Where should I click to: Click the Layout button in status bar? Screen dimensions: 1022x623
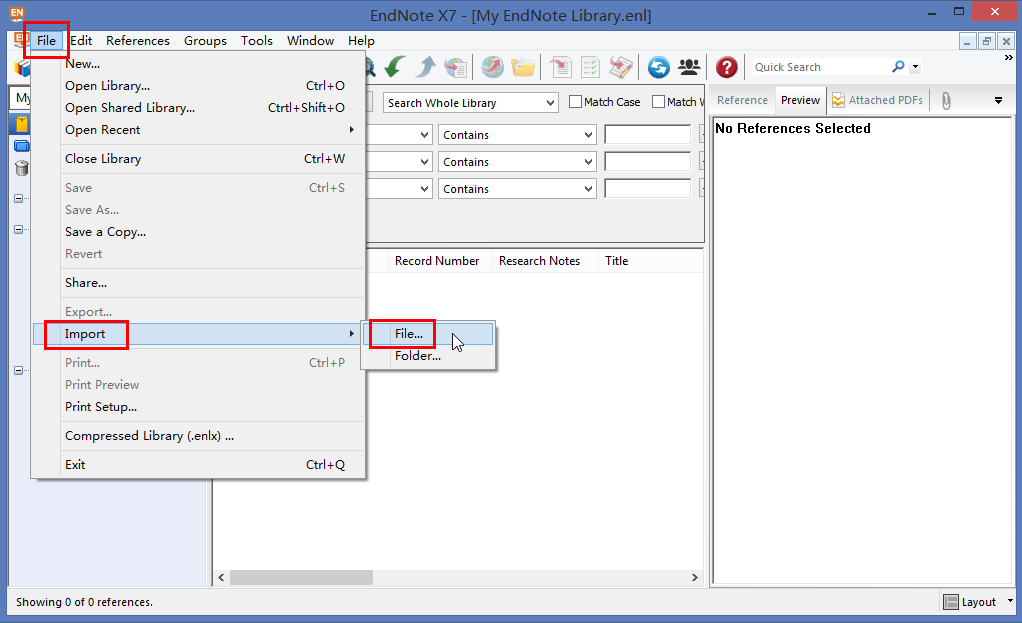click(971, 602)
